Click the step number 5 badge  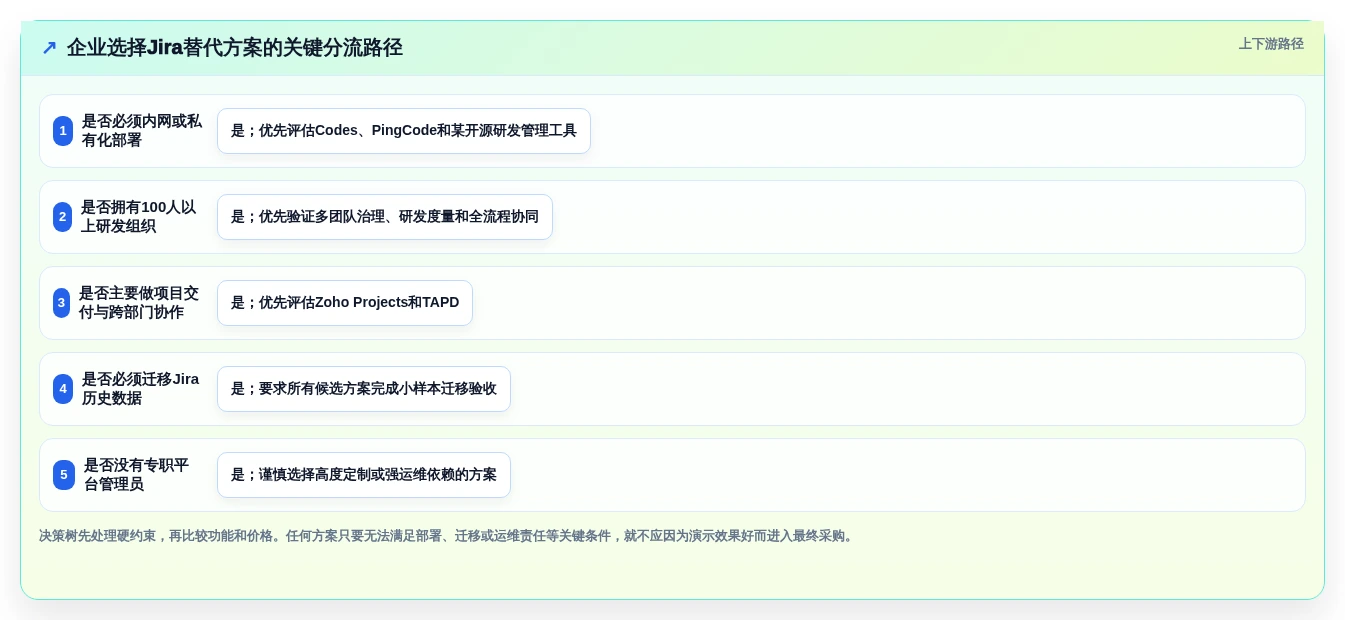[x=64, y=475]
